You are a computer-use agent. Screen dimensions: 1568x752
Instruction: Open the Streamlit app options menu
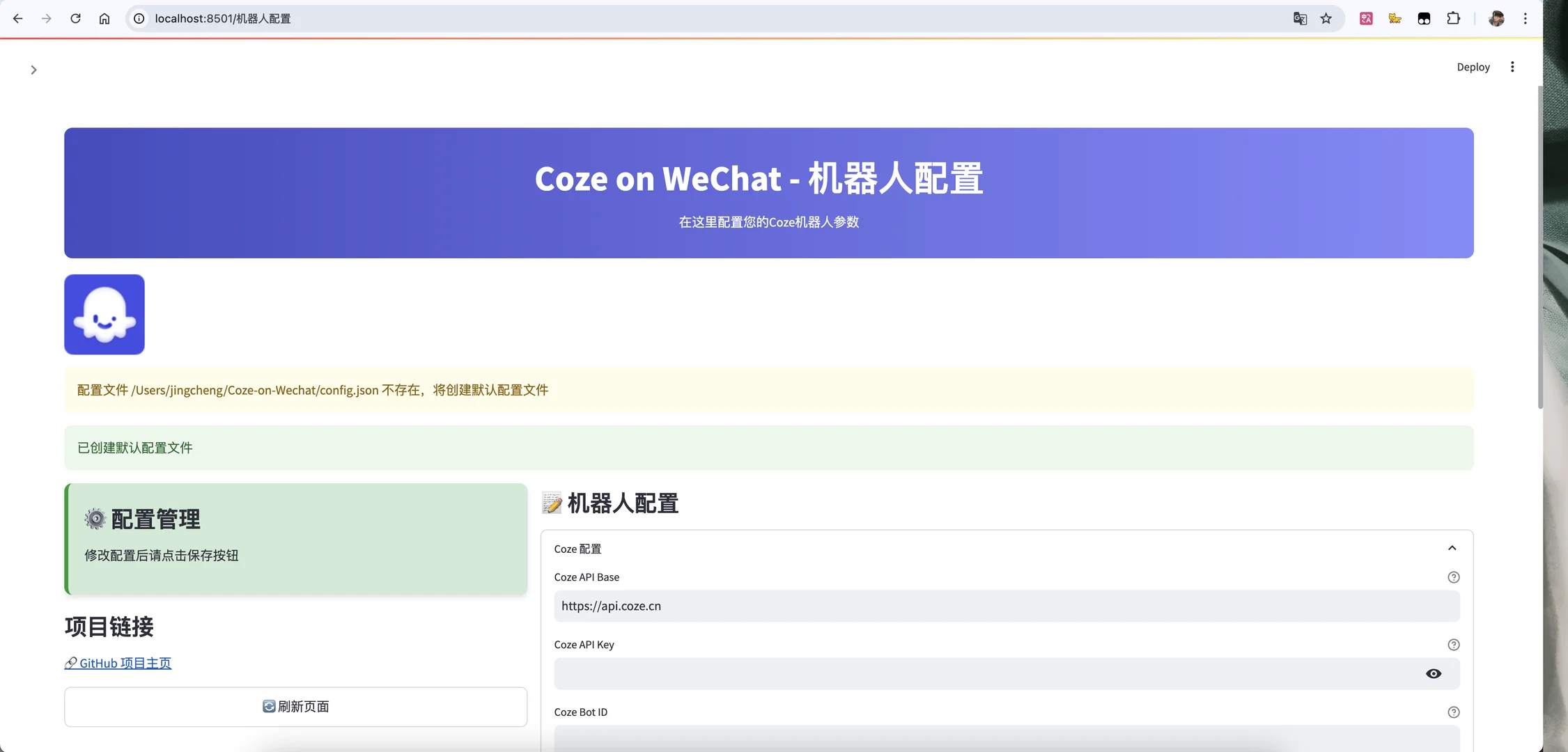tap(1512, 67)
